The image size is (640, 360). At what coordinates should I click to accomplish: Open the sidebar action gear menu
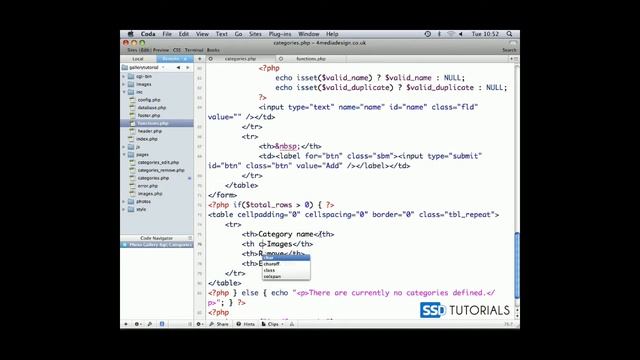click(x=138, y=324)
